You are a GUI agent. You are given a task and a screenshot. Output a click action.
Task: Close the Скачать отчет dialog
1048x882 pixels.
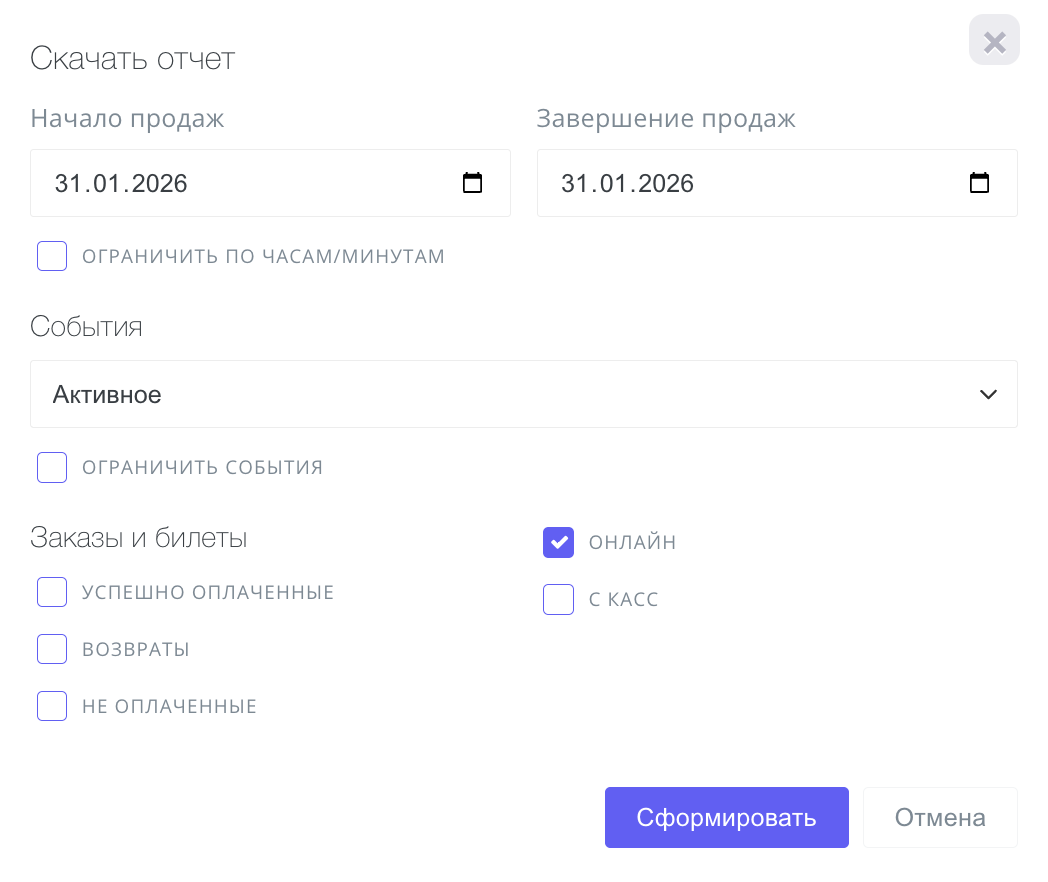pos(994,41)
